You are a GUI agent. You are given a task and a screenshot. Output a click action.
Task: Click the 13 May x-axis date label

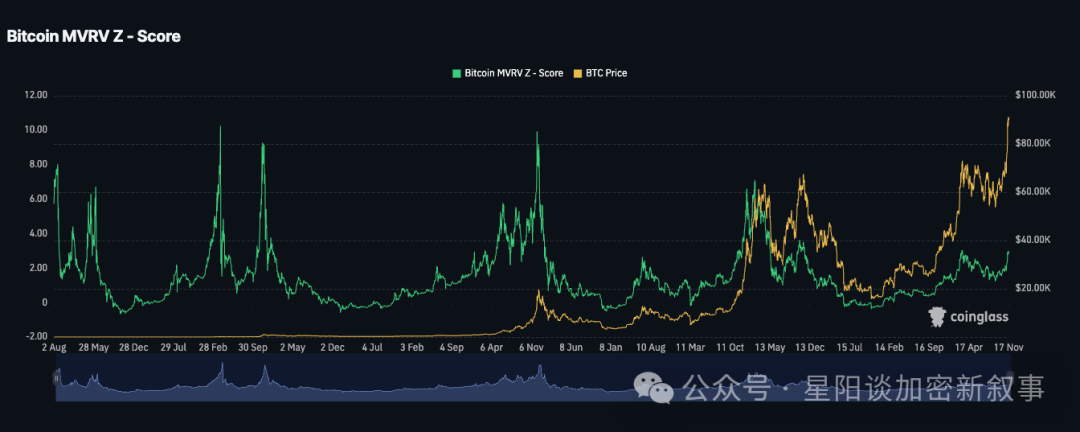[768, 347]
